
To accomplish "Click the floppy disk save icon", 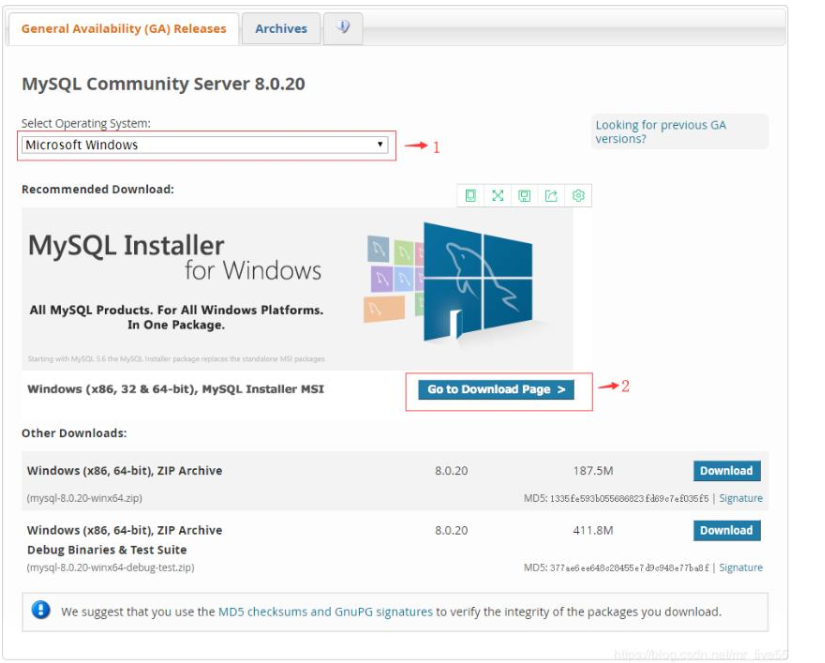I will click(x=524, y=196).
